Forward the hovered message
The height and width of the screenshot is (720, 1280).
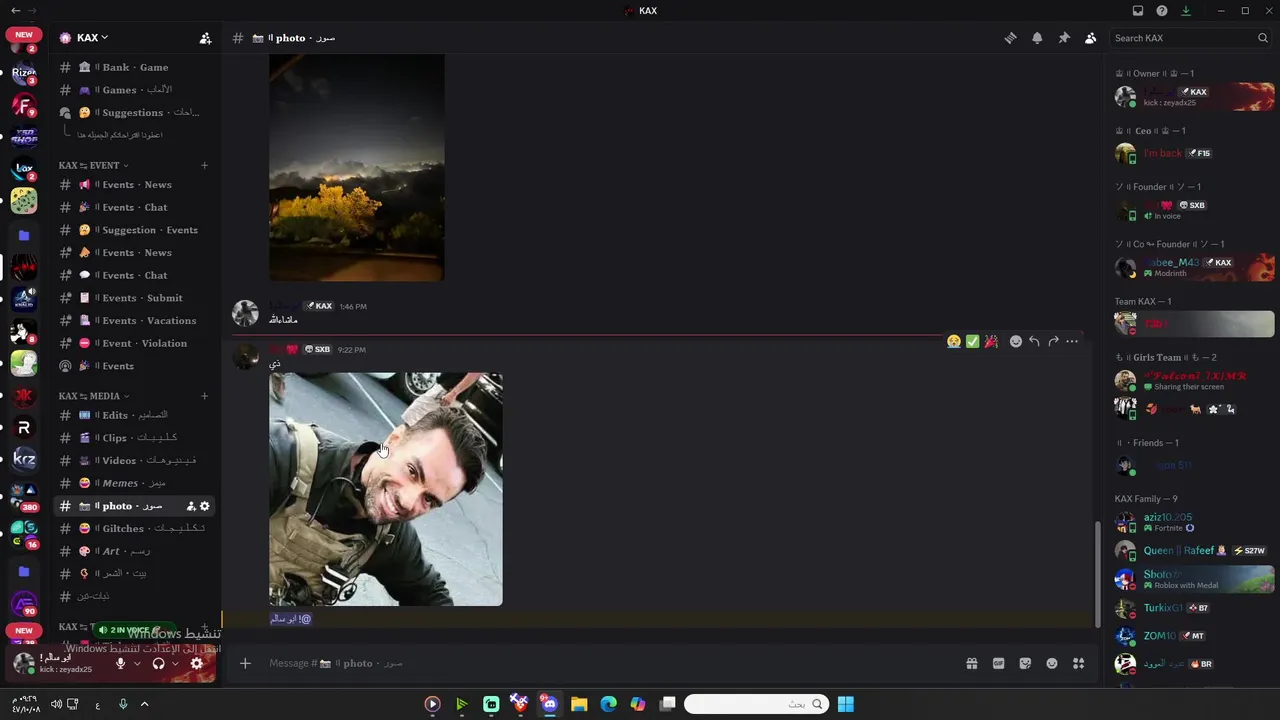[1053, 341]
